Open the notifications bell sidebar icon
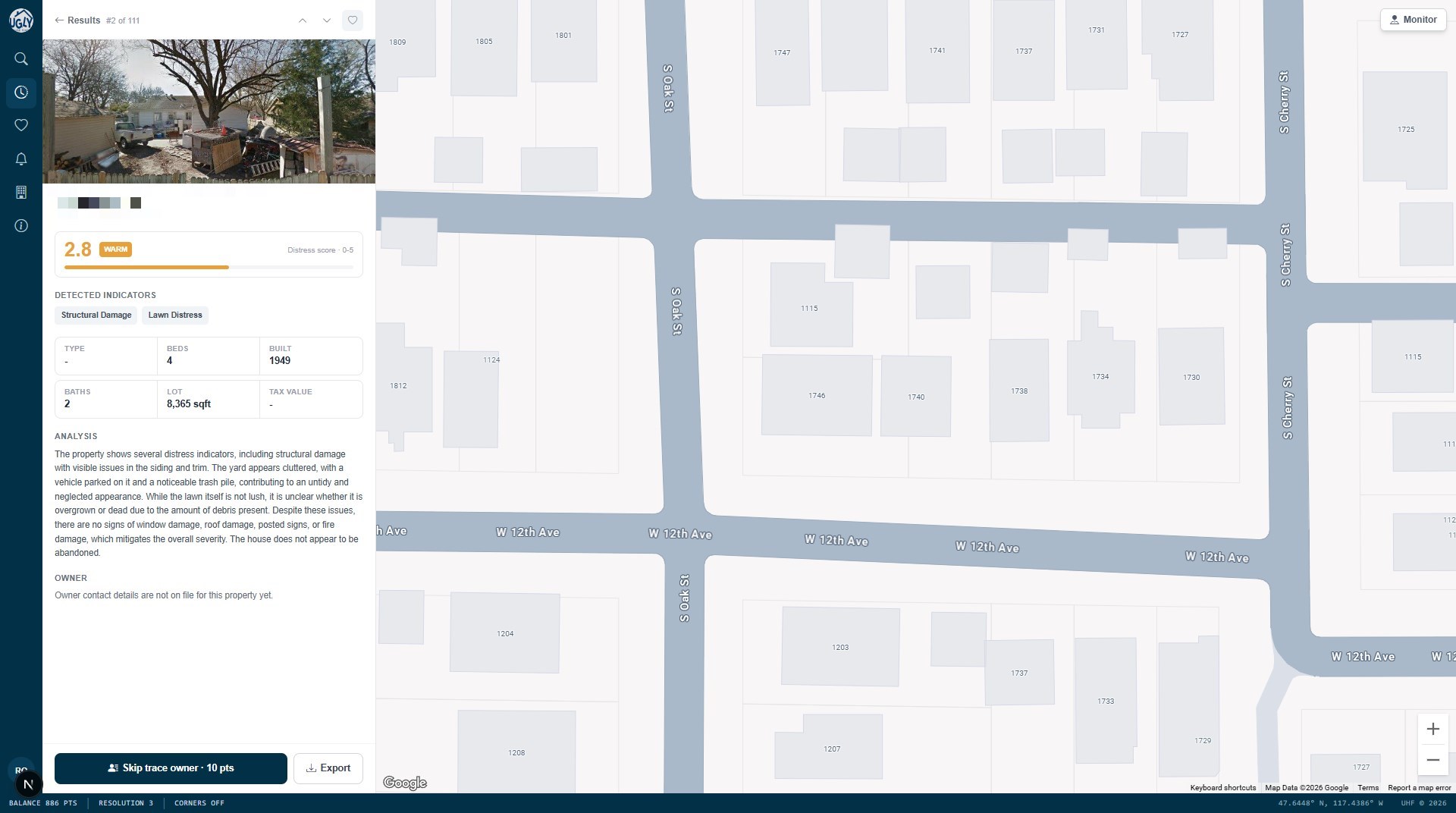 click(21, 159)
